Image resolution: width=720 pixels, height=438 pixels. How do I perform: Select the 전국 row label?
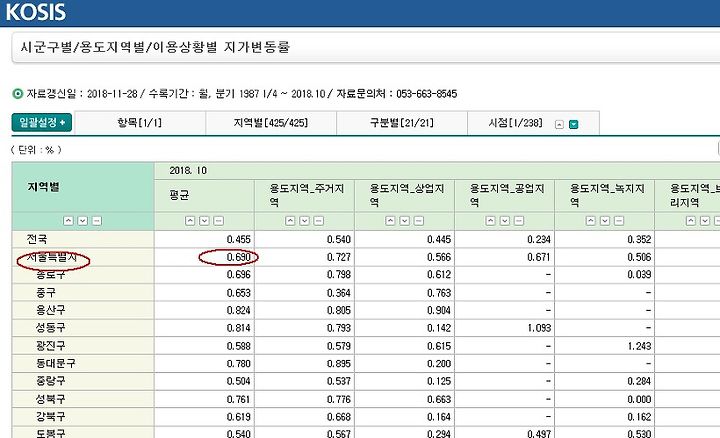coord(37,239)
